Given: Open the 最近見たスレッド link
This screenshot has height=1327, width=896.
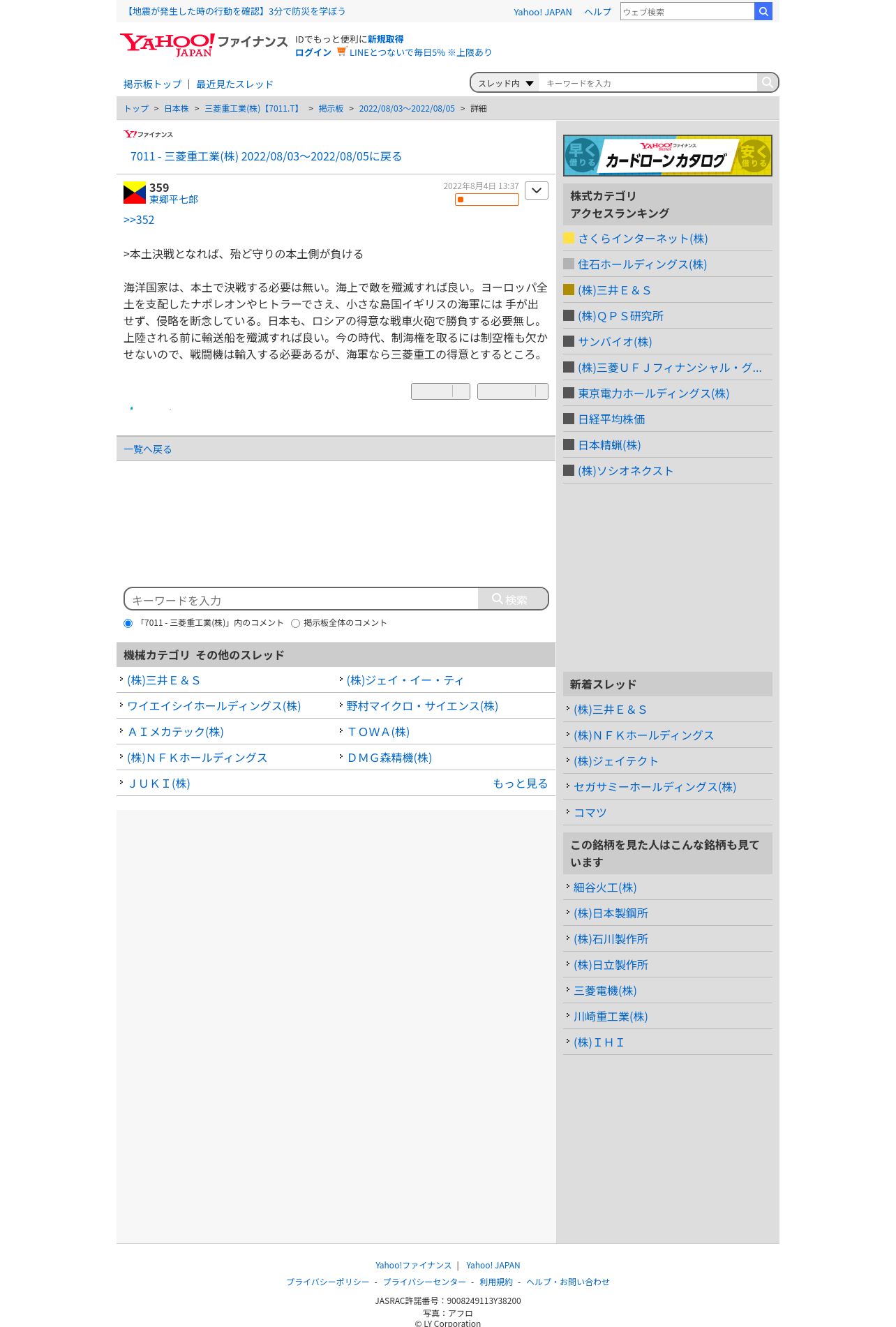Looking at the screenshot, I should 234,84.
